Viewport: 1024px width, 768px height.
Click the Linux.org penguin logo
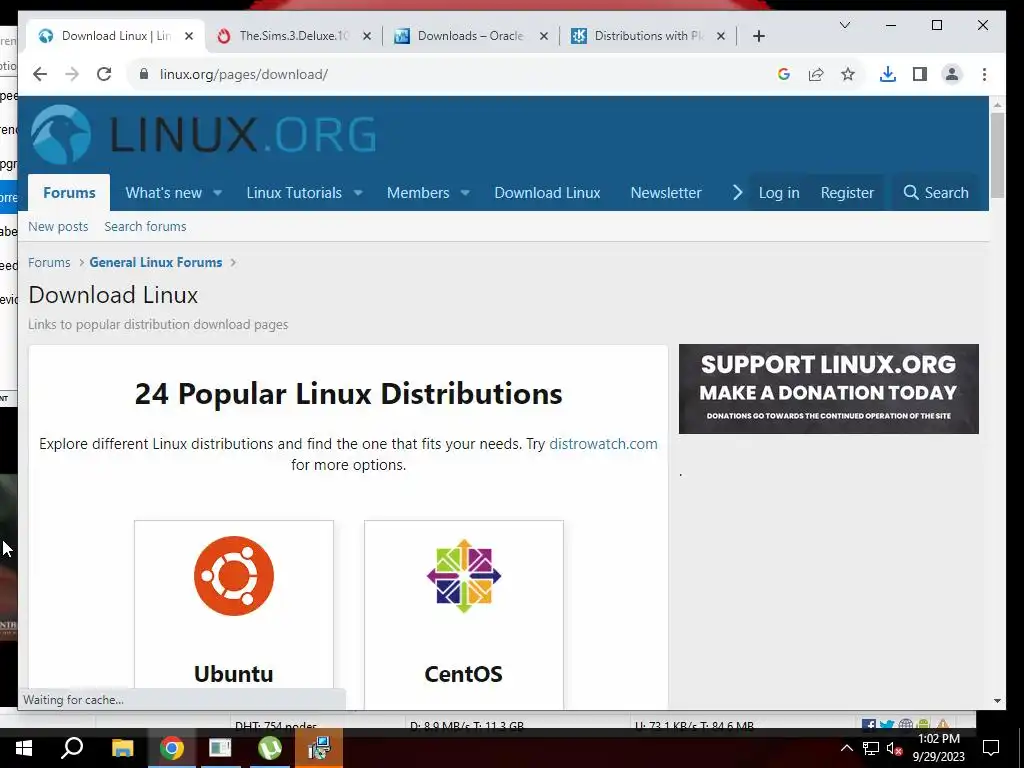pos(61,134)
